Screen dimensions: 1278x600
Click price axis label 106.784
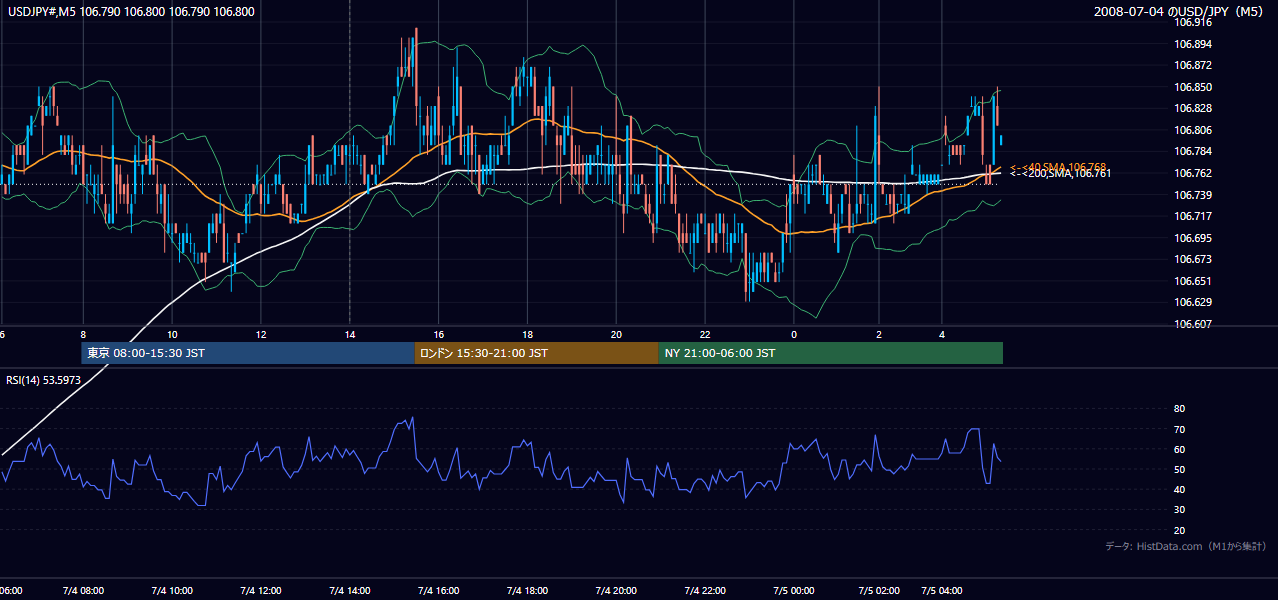(x=1194, y=151)
